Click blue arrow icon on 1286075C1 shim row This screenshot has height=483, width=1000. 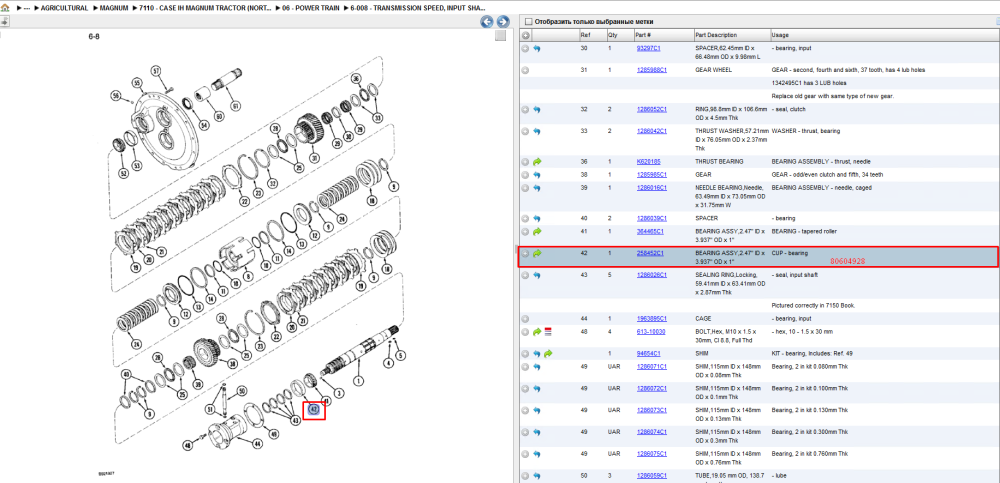pos(537,454)
